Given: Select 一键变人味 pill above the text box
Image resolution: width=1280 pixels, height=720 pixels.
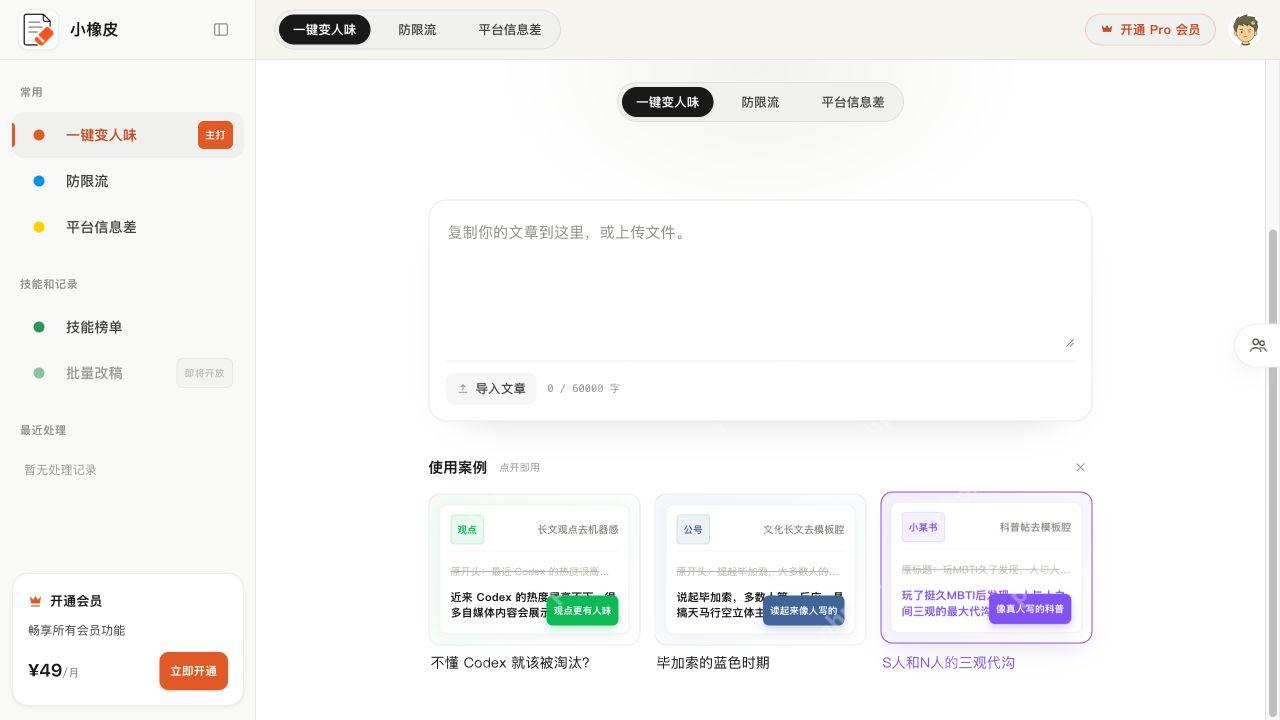Looking at the screenshot, I should [667, 102].
